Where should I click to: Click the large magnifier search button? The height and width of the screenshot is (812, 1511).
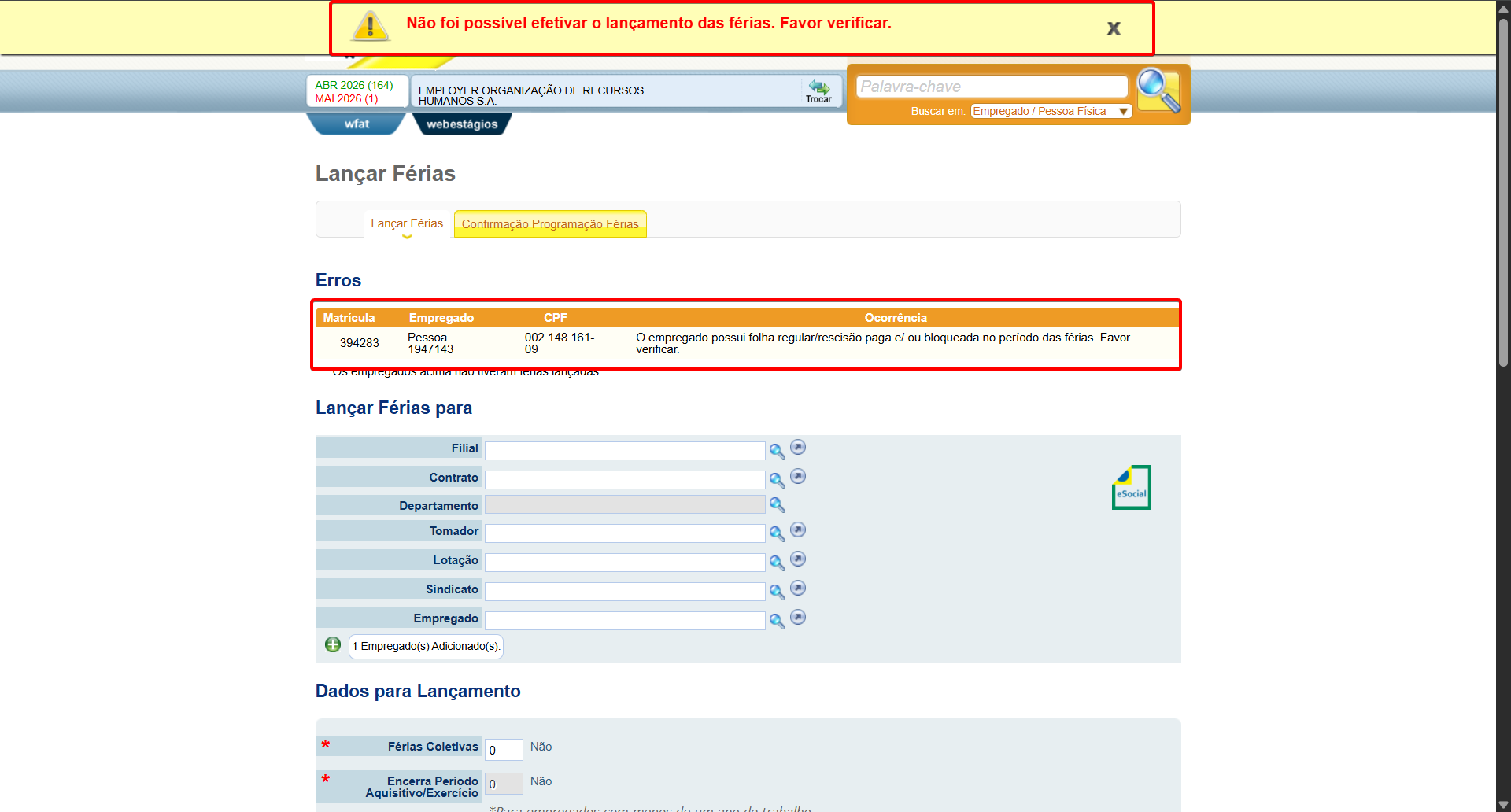tap(1158, 90)
